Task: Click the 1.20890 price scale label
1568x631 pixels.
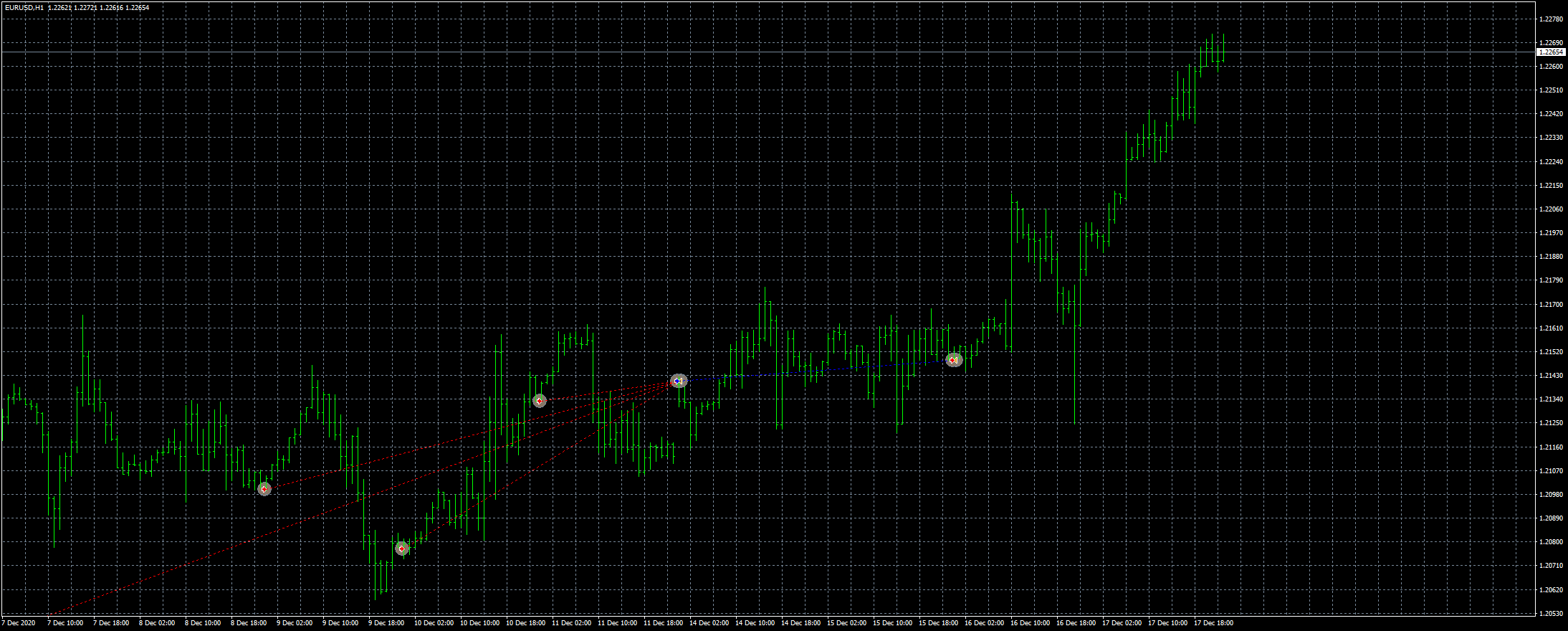Action: [x=1550, y=518]
